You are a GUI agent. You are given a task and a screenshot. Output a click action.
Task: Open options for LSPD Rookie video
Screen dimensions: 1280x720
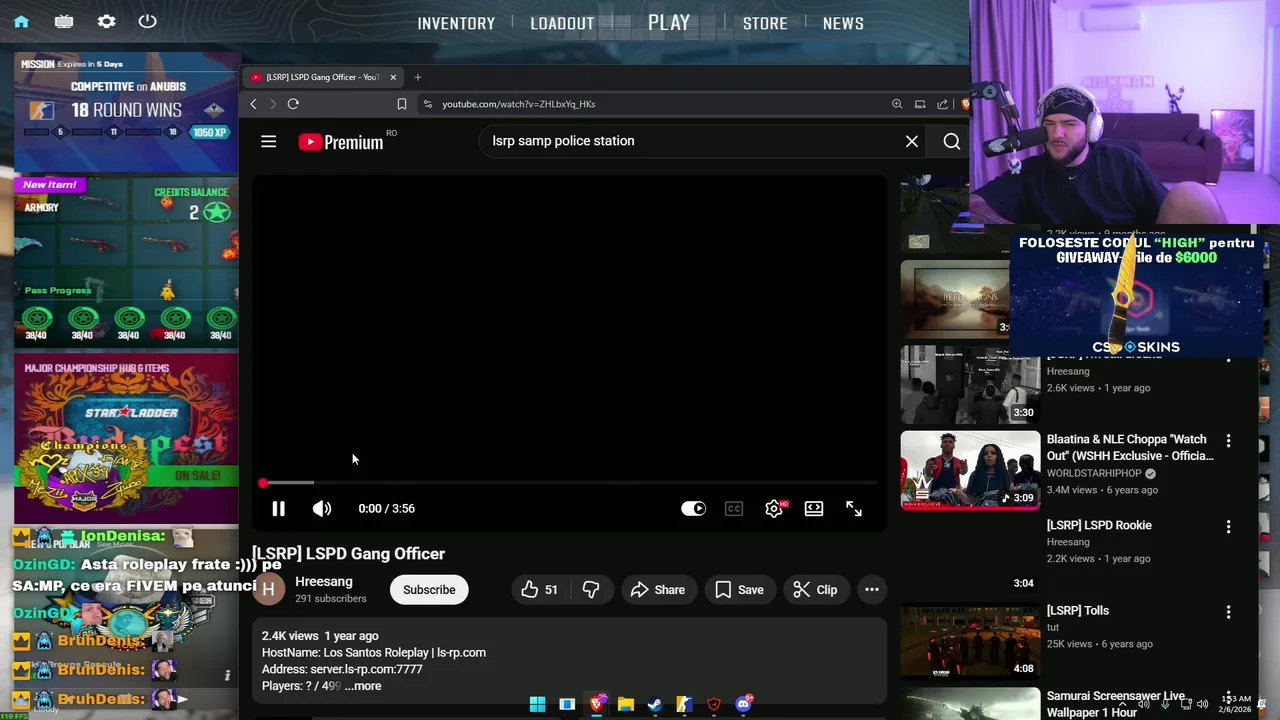click(x=1228, y=526)
